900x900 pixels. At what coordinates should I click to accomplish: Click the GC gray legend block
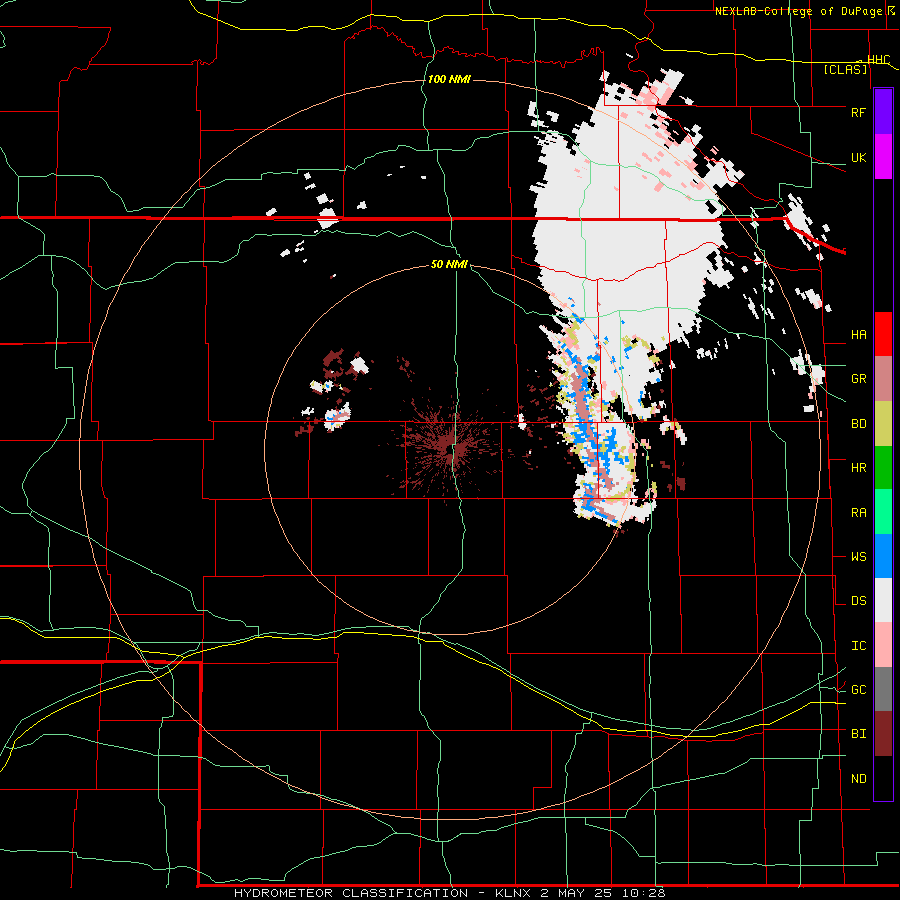pos(883,689)
